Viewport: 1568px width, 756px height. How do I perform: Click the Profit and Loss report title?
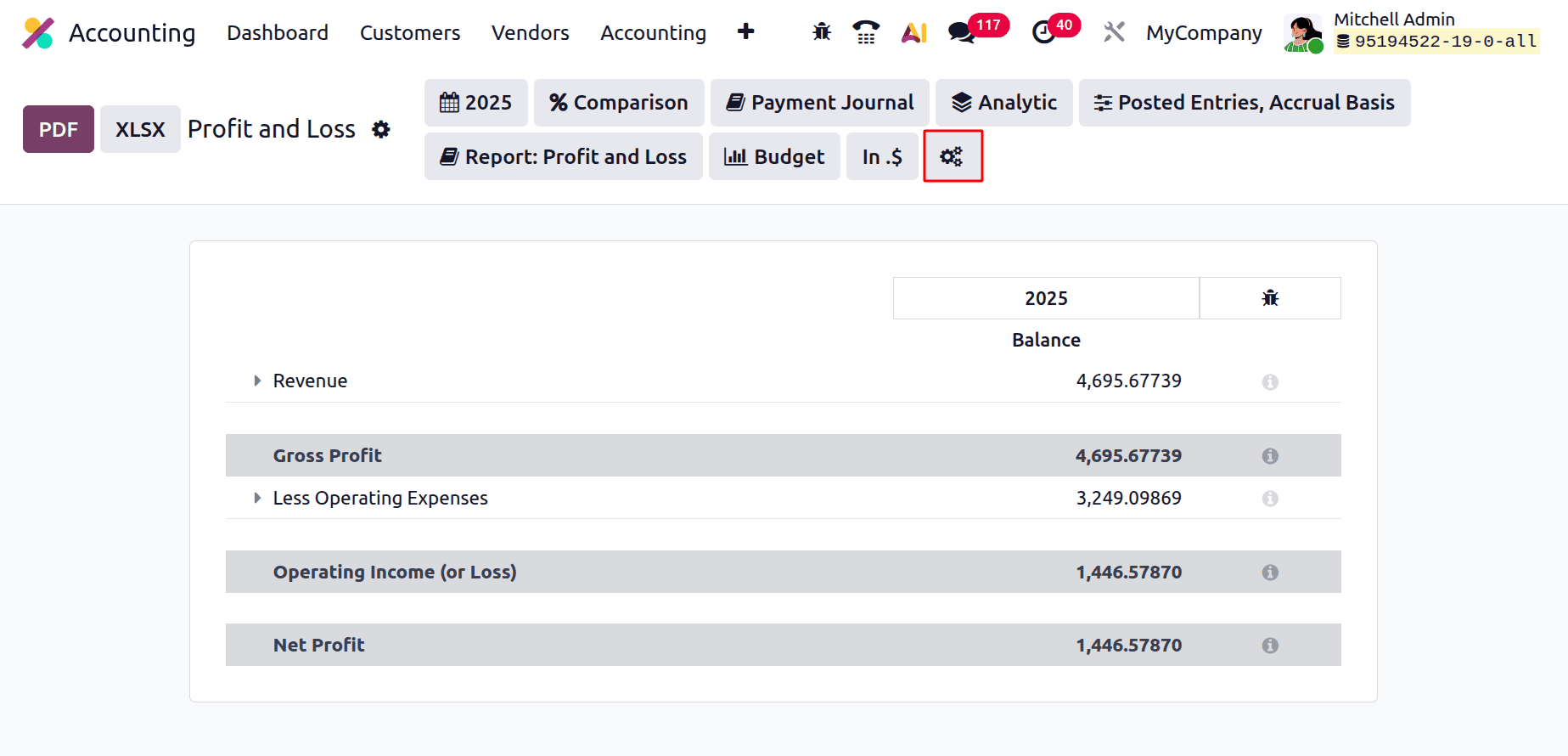[272, 129]
